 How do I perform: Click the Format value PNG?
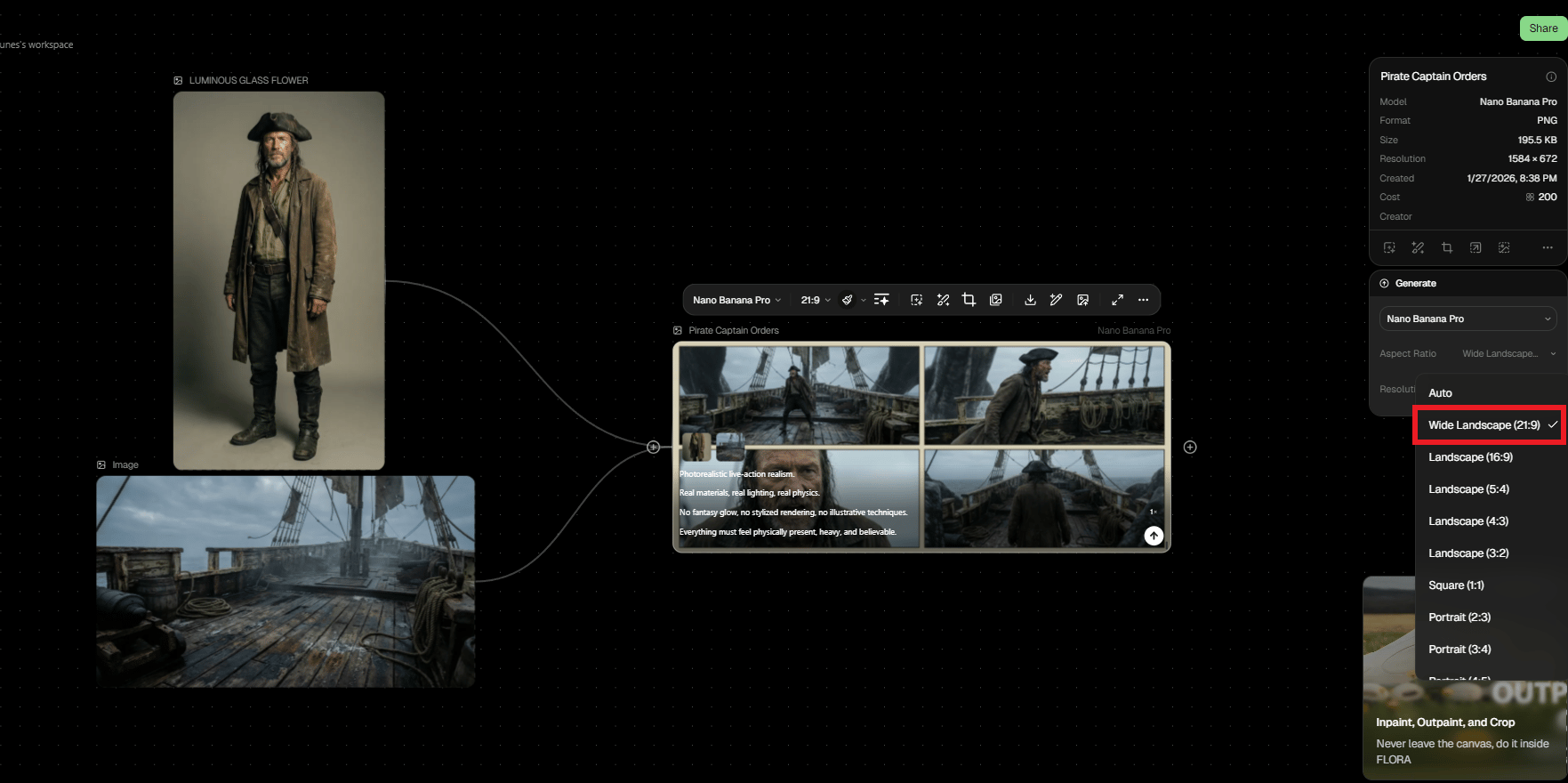(x=1547, y=120)
